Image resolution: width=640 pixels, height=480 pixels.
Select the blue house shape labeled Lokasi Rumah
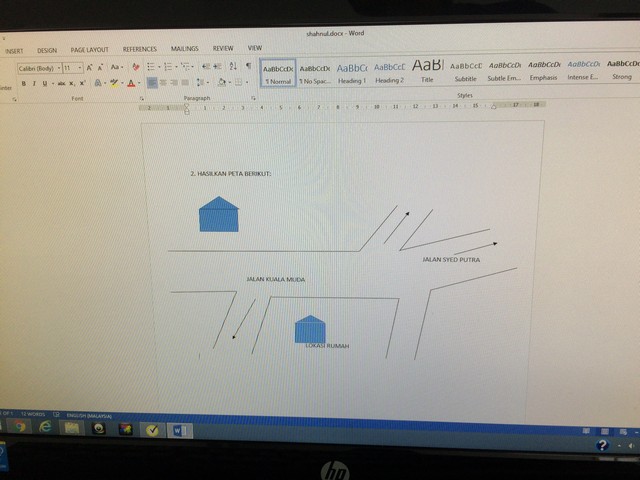310,329
